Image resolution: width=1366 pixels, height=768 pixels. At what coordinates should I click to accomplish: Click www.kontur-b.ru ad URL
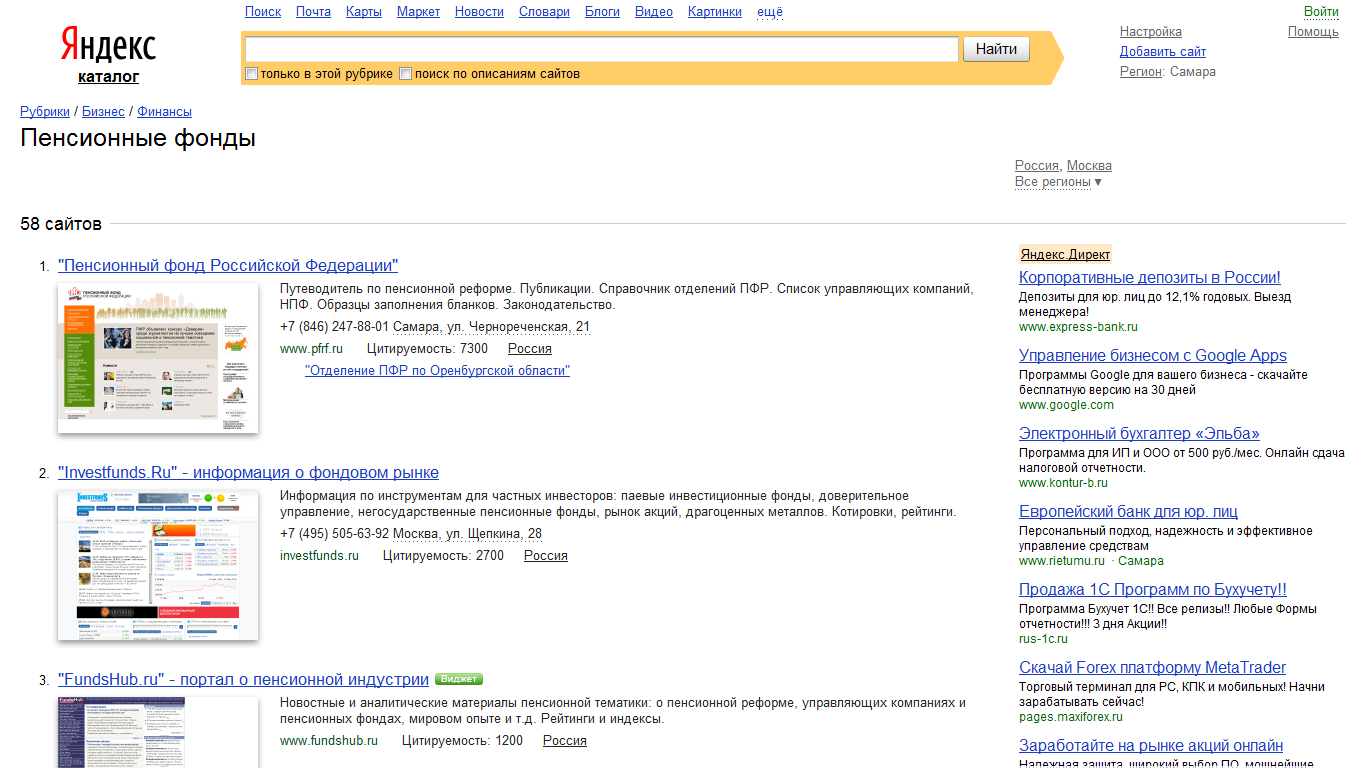click(x=1063, y=483)
